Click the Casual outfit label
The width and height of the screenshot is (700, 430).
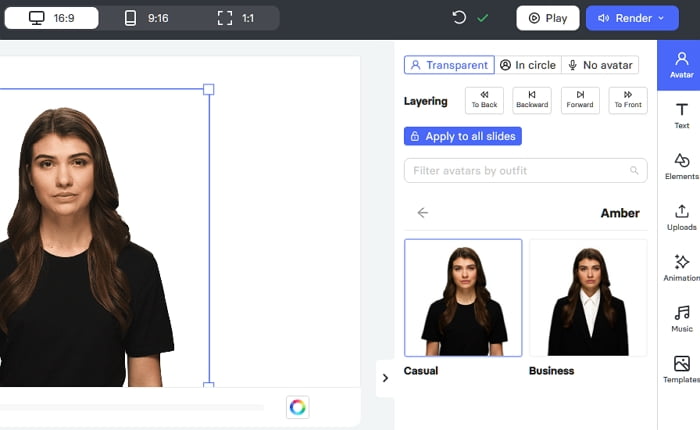point(421,371)
